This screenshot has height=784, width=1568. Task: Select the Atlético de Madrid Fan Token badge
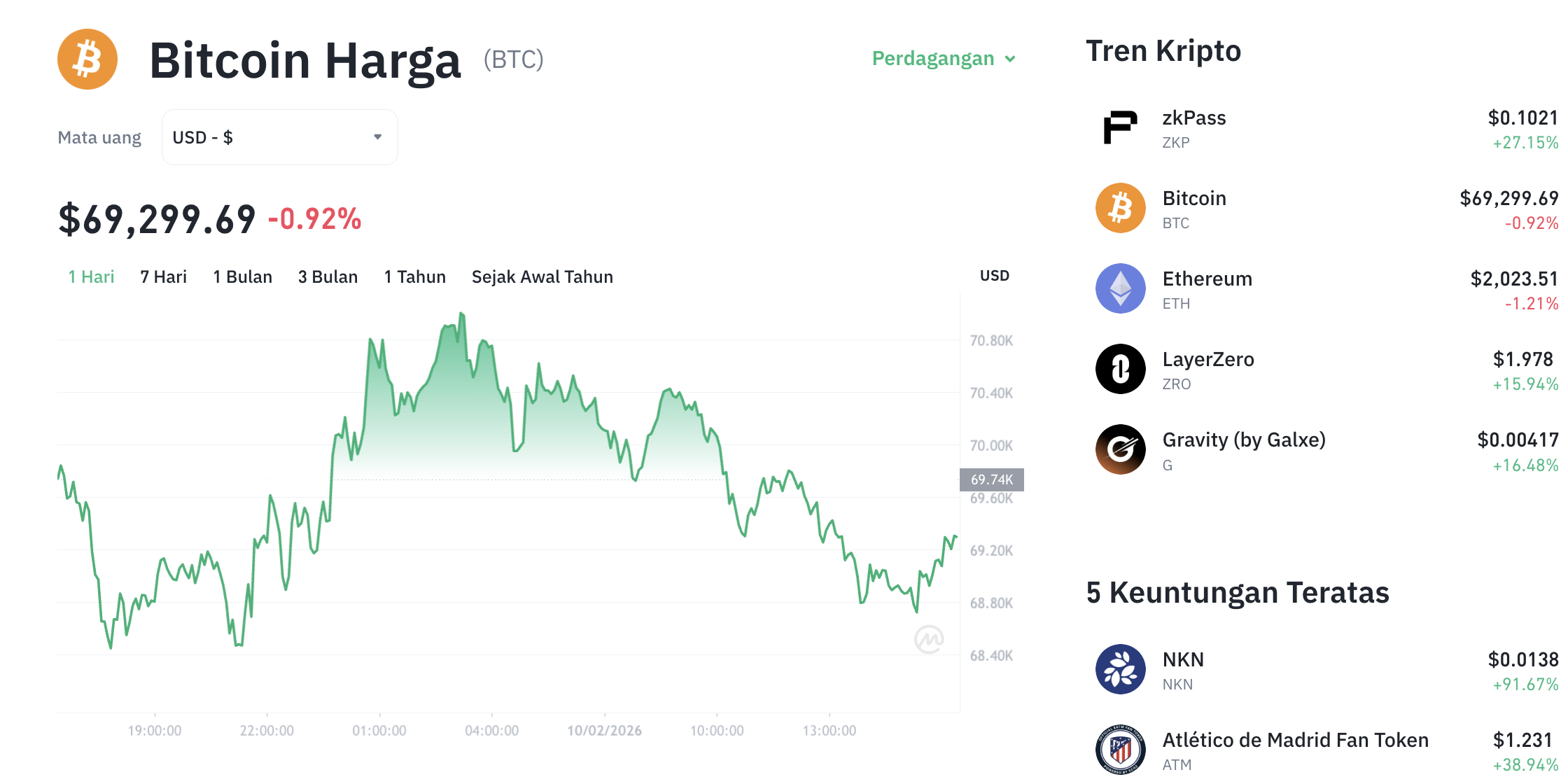point(1119,750)
